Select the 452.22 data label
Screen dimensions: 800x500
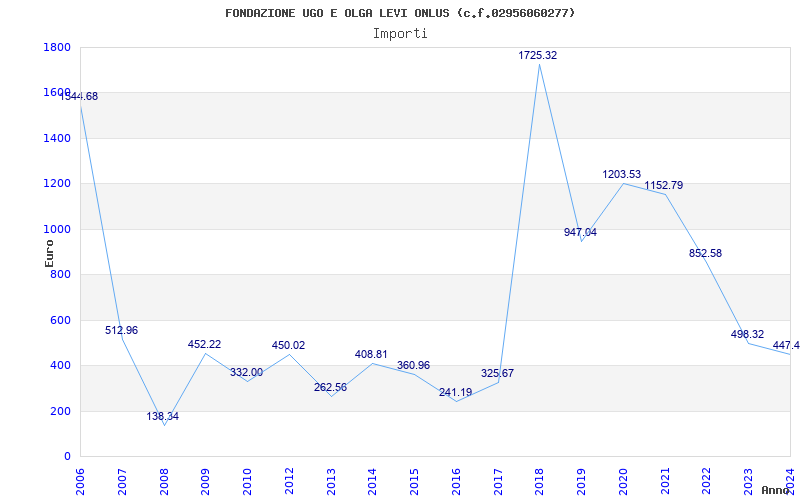[x=205, y=344]
